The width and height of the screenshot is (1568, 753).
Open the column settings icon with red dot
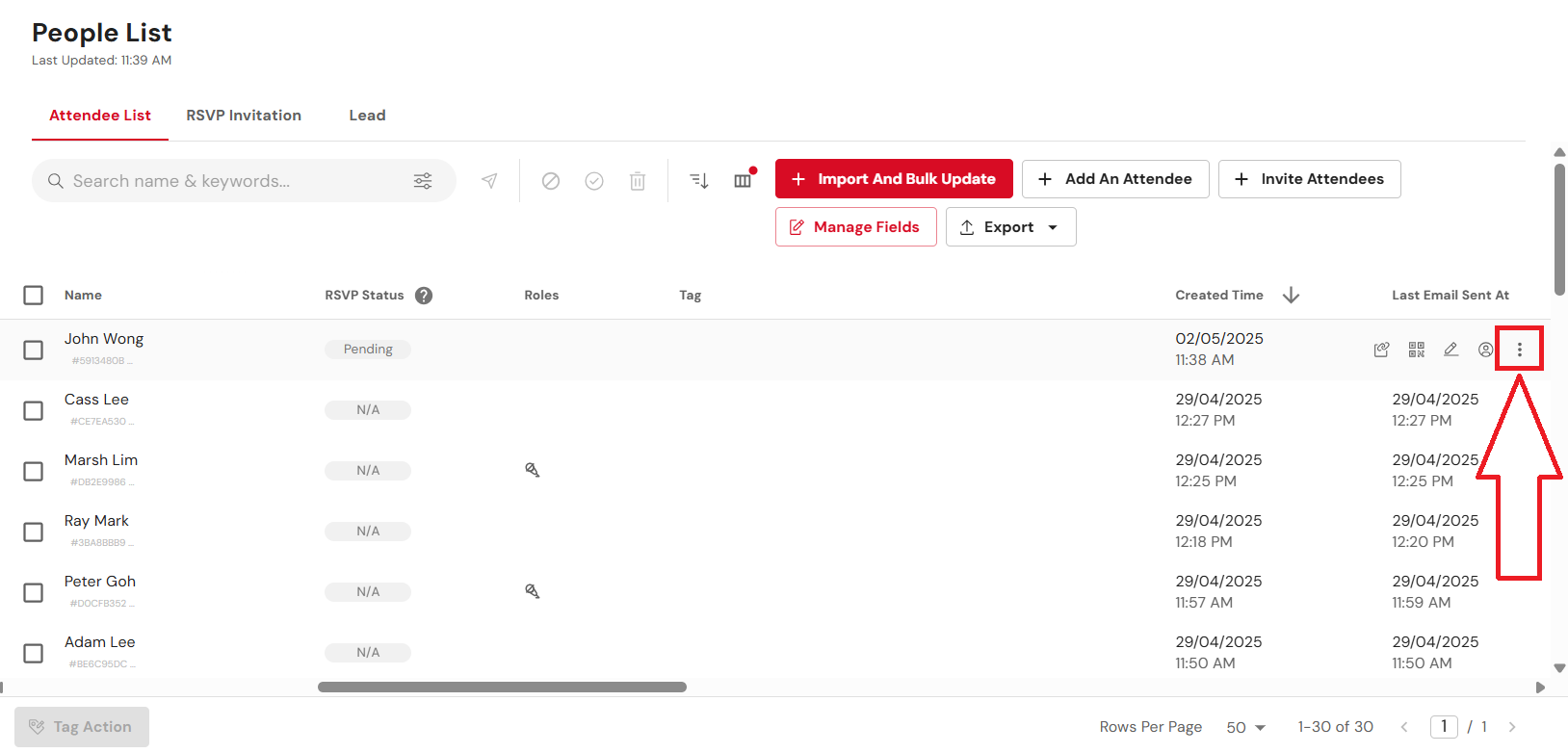click(x=744, y=179)
